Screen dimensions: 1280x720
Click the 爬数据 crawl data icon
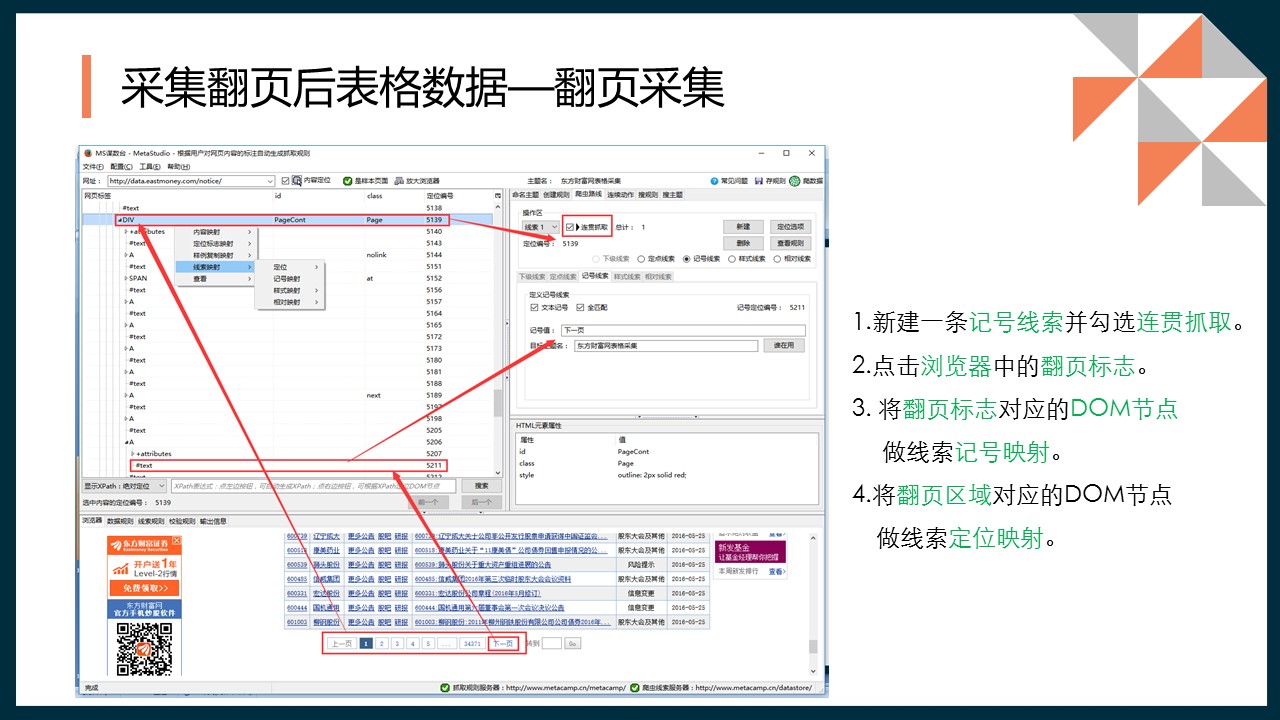click(794, 181)
